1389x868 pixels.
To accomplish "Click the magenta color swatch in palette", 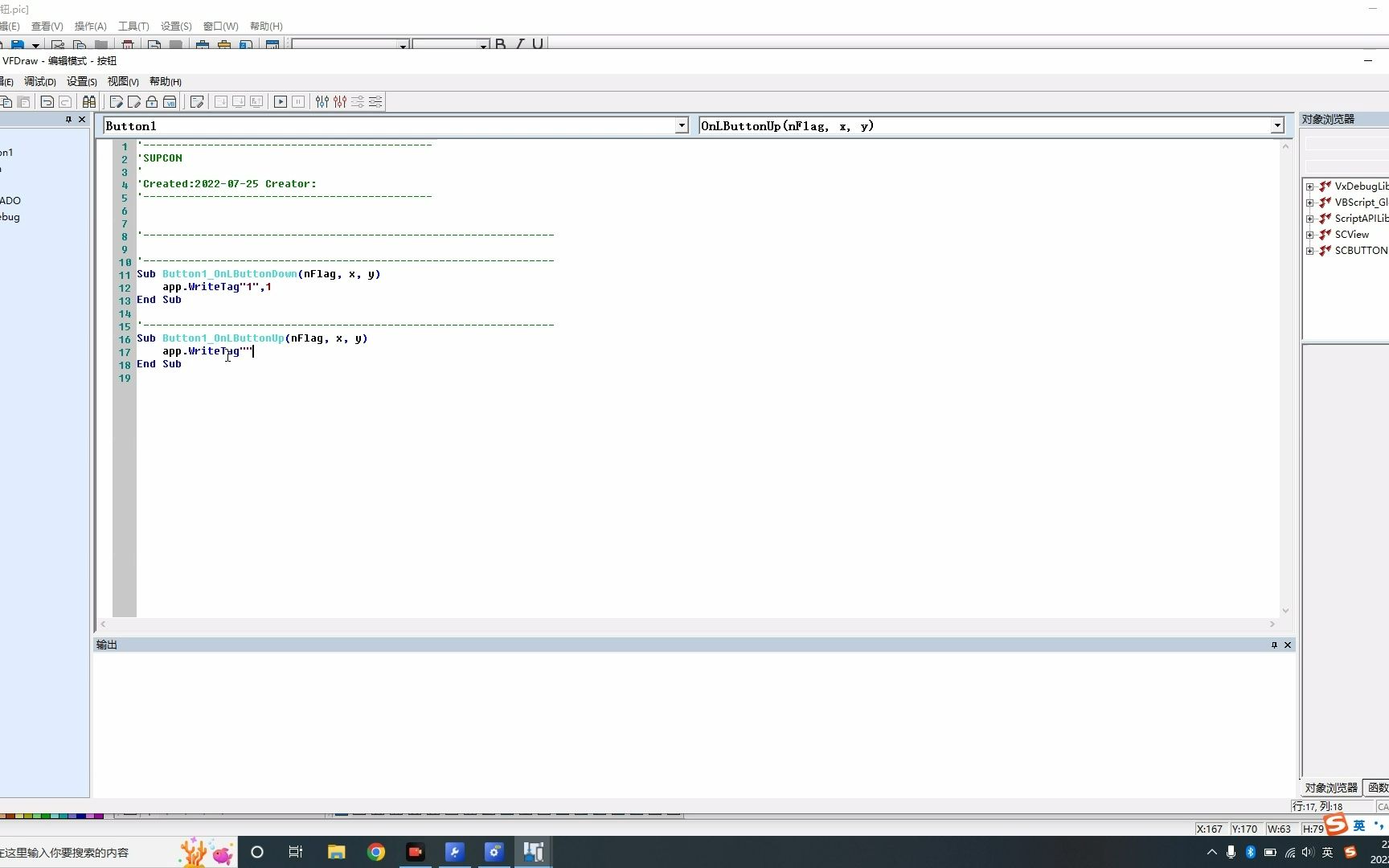I will [x=99, y=816].
